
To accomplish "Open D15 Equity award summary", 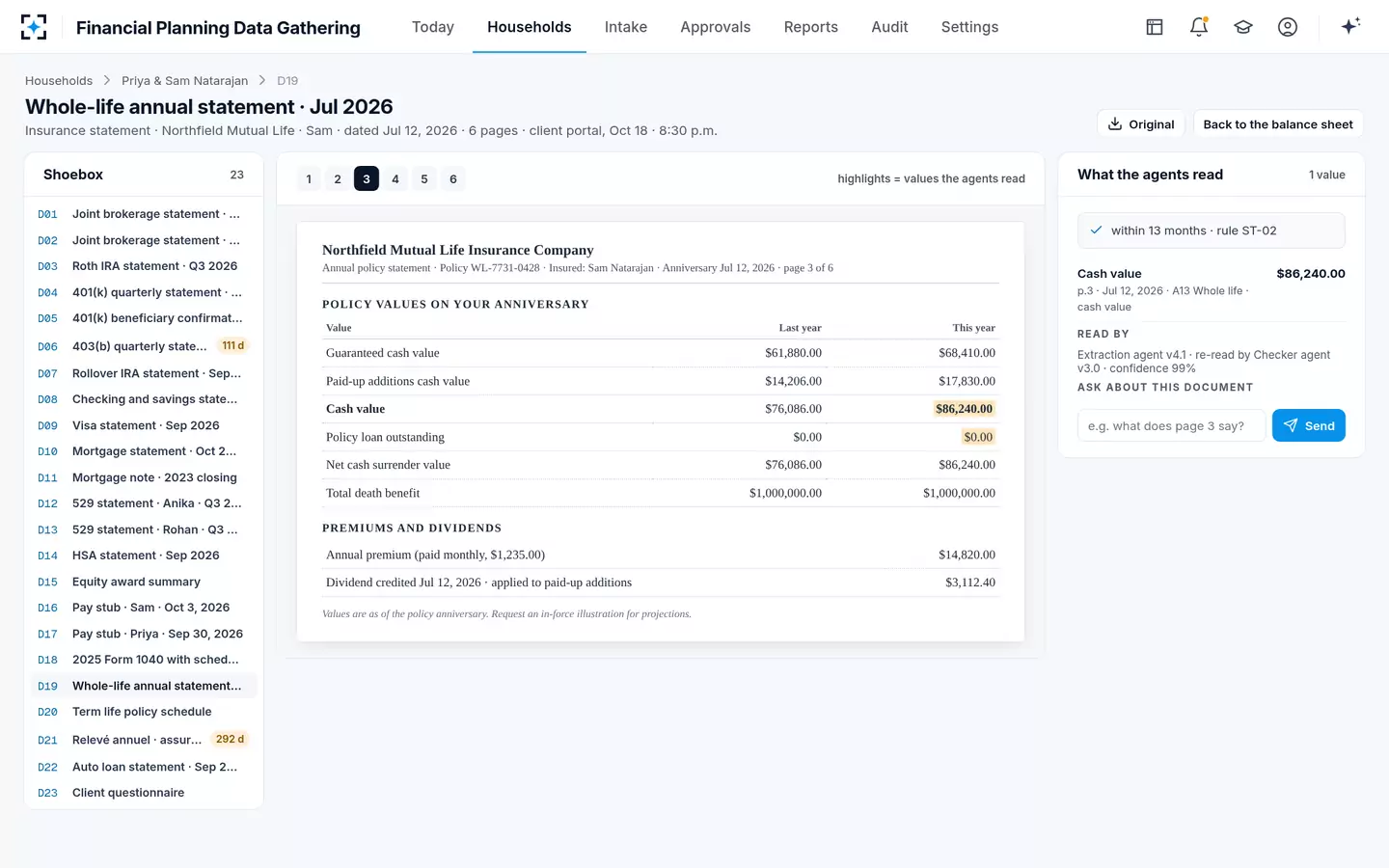I will point(144,582).
